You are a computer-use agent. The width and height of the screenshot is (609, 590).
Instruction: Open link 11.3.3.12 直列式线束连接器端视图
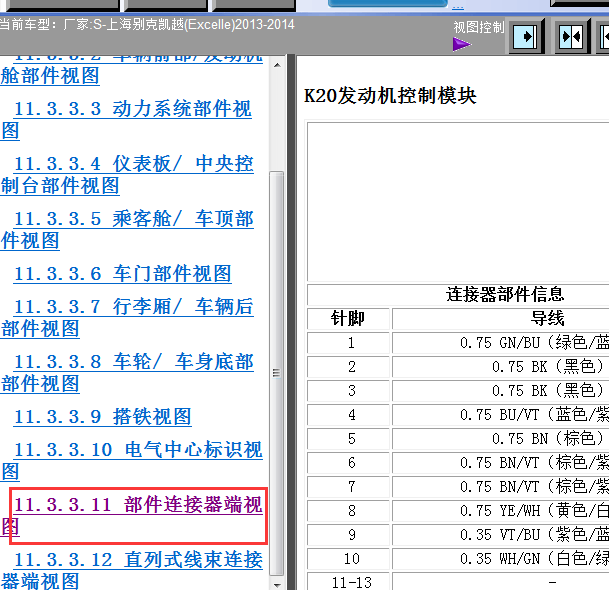coord(132,571)
